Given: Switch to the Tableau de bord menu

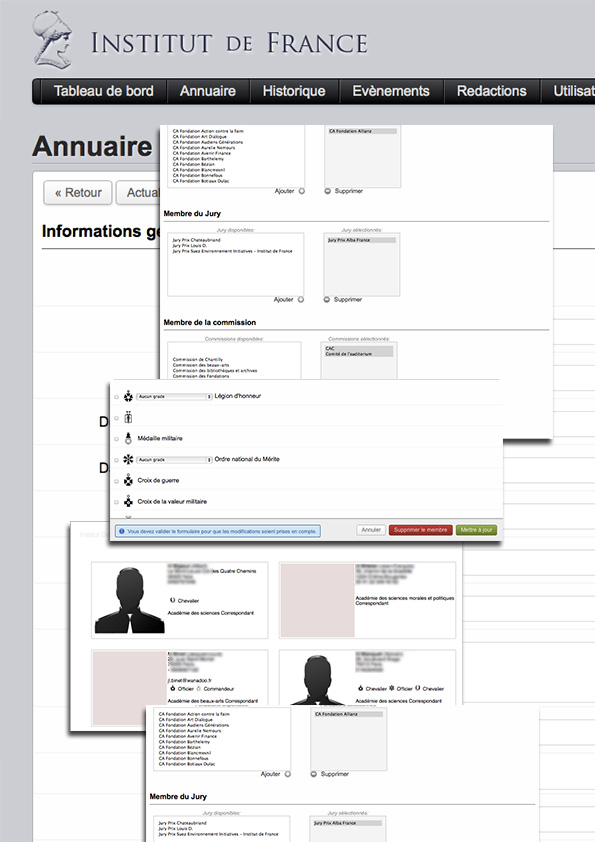Looking at the screenshot, I should (x=104, y=91).
